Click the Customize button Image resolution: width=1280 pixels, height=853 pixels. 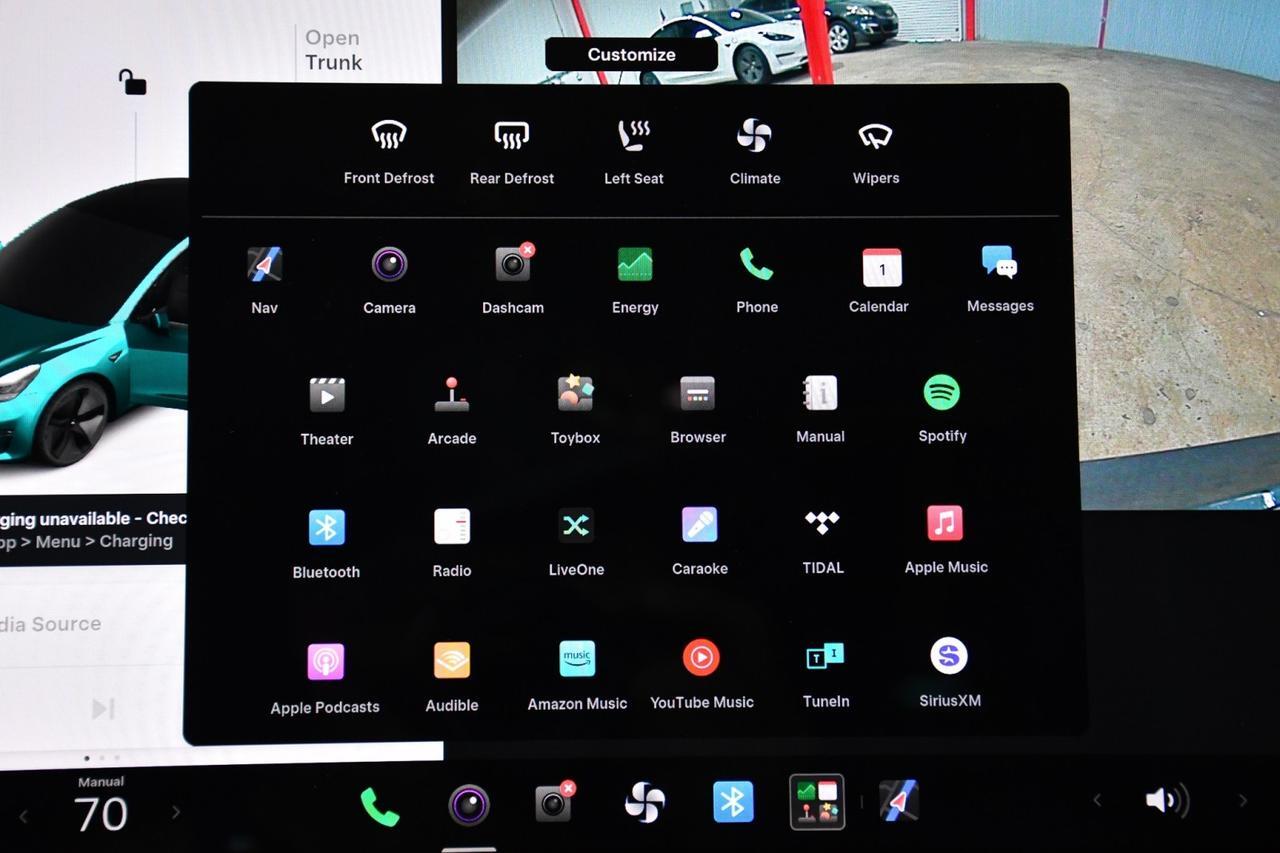[631, 55]
